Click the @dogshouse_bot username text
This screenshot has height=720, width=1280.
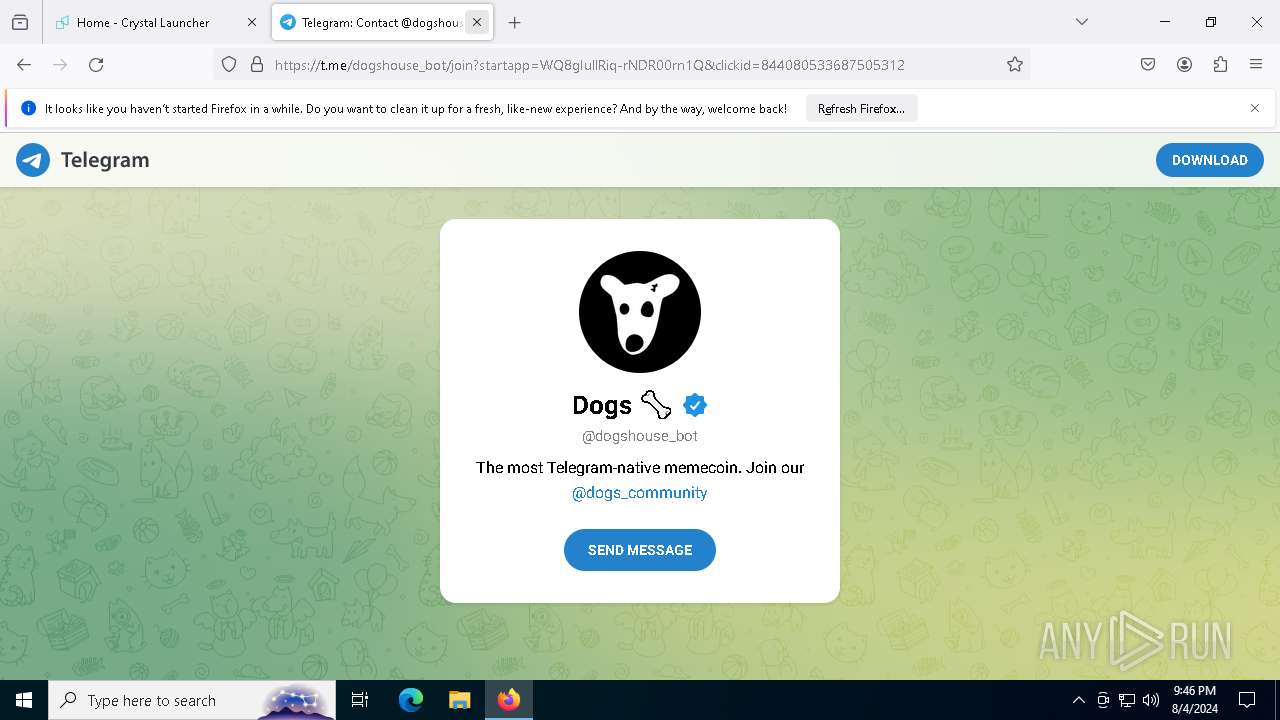[x=640, y=436]
